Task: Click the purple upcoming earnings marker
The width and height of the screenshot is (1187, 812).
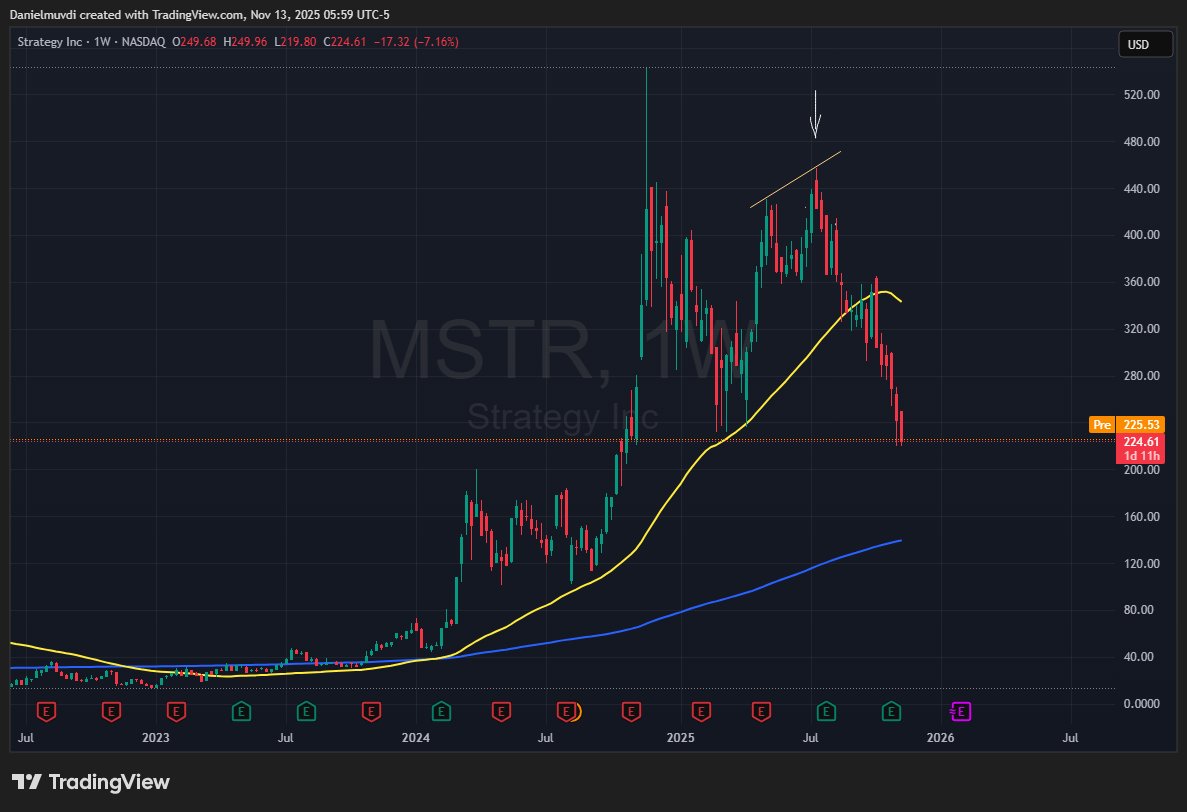Action: (x=960, y=711)
